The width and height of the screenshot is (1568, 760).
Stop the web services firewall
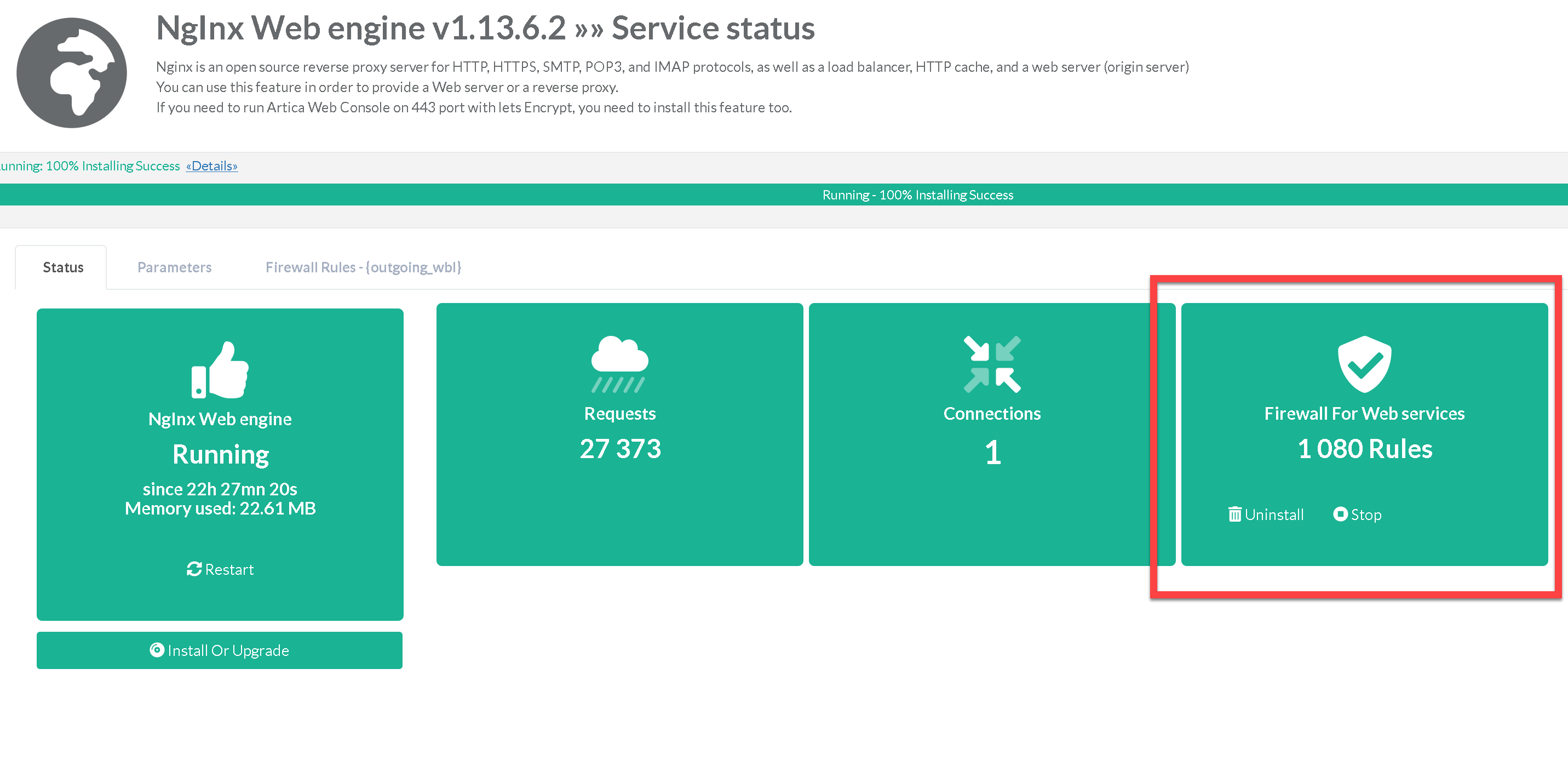pyautogui.click(x=1365, y=515)
